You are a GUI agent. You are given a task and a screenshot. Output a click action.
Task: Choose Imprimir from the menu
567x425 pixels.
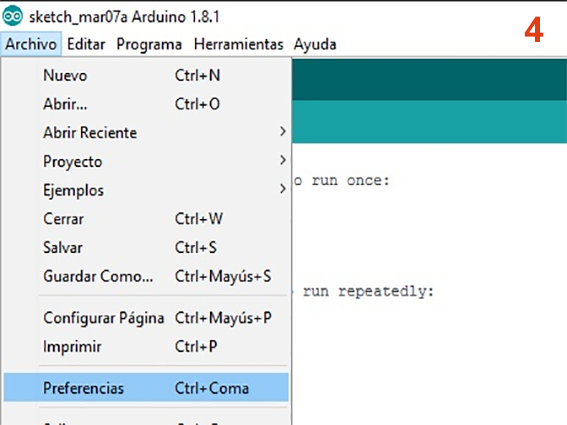pyautogui.click(x=146, y=347)
